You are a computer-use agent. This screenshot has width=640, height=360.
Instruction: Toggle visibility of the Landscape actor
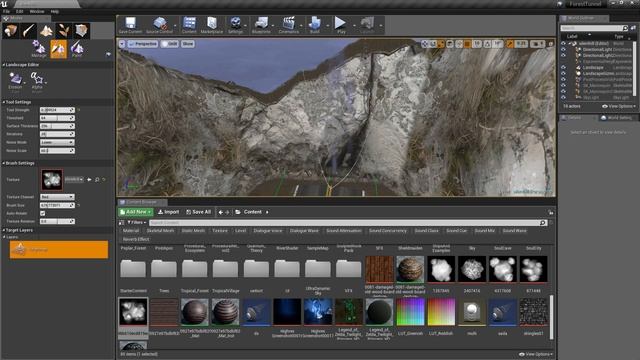563,67
